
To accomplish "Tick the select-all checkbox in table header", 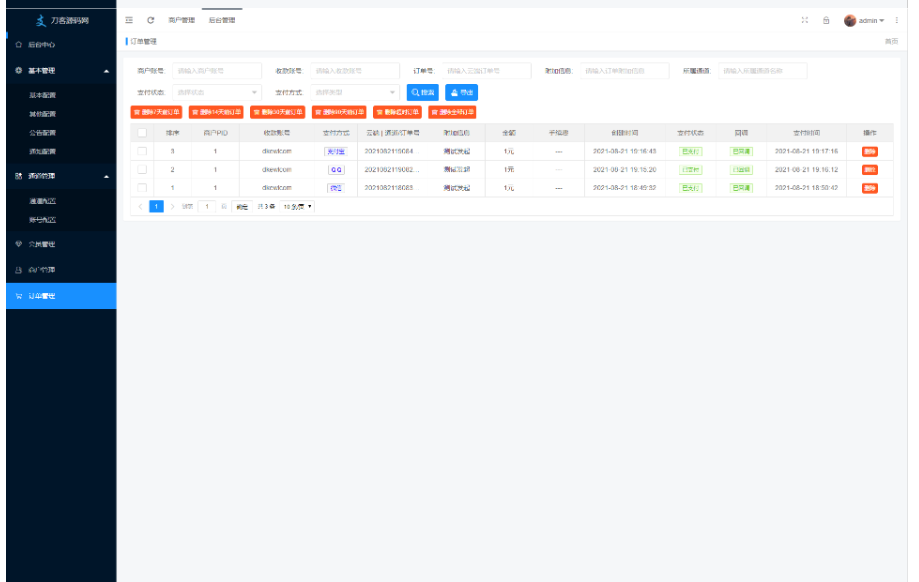I will tap(142, 132).
